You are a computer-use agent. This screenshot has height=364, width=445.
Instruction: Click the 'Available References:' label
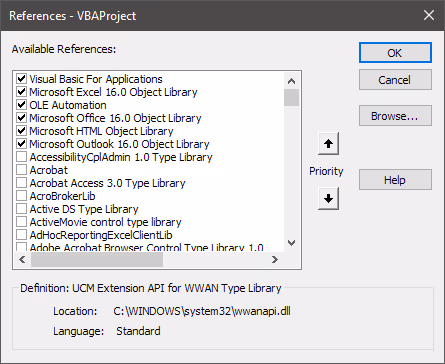click(64, 49)
